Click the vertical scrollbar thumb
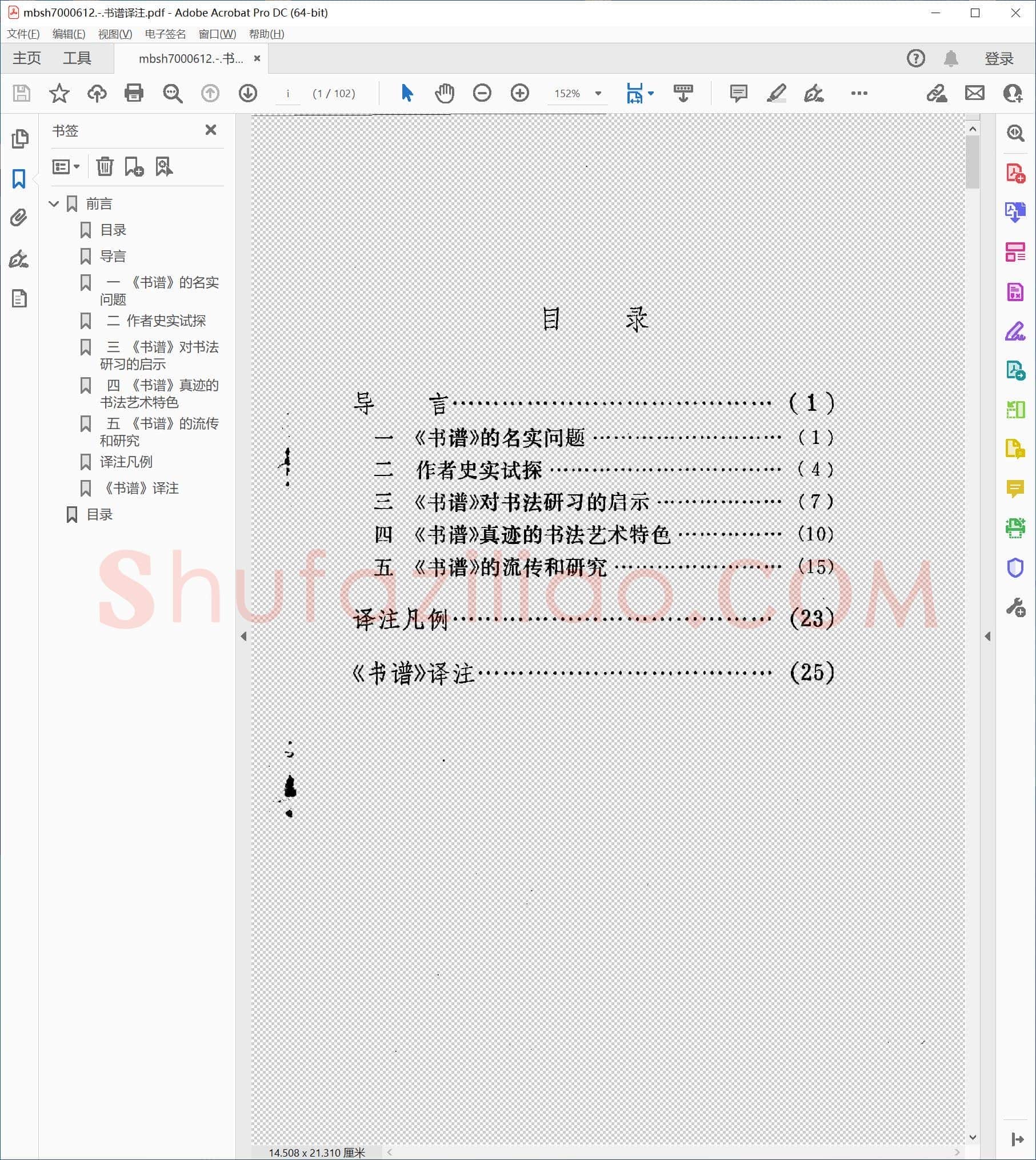 tap(973, 161)
